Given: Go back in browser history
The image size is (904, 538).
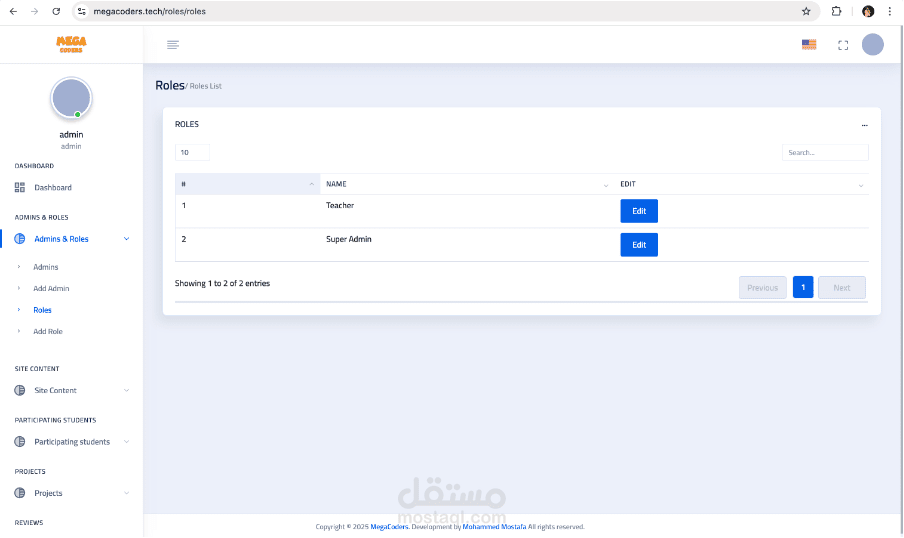Looking at the screenshot, I should 13,12.
